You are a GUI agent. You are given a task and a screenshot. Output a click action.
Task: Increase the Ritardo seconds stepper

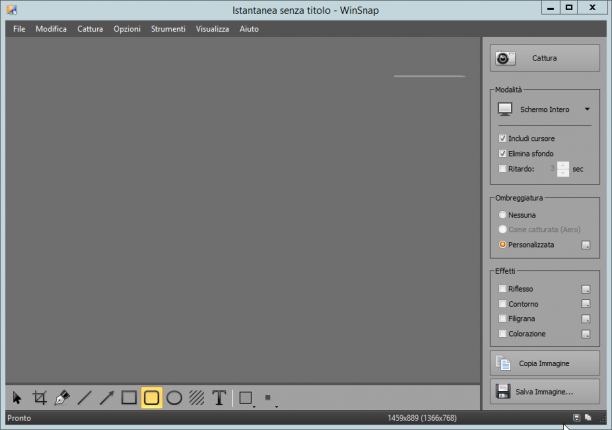(562, 165)
